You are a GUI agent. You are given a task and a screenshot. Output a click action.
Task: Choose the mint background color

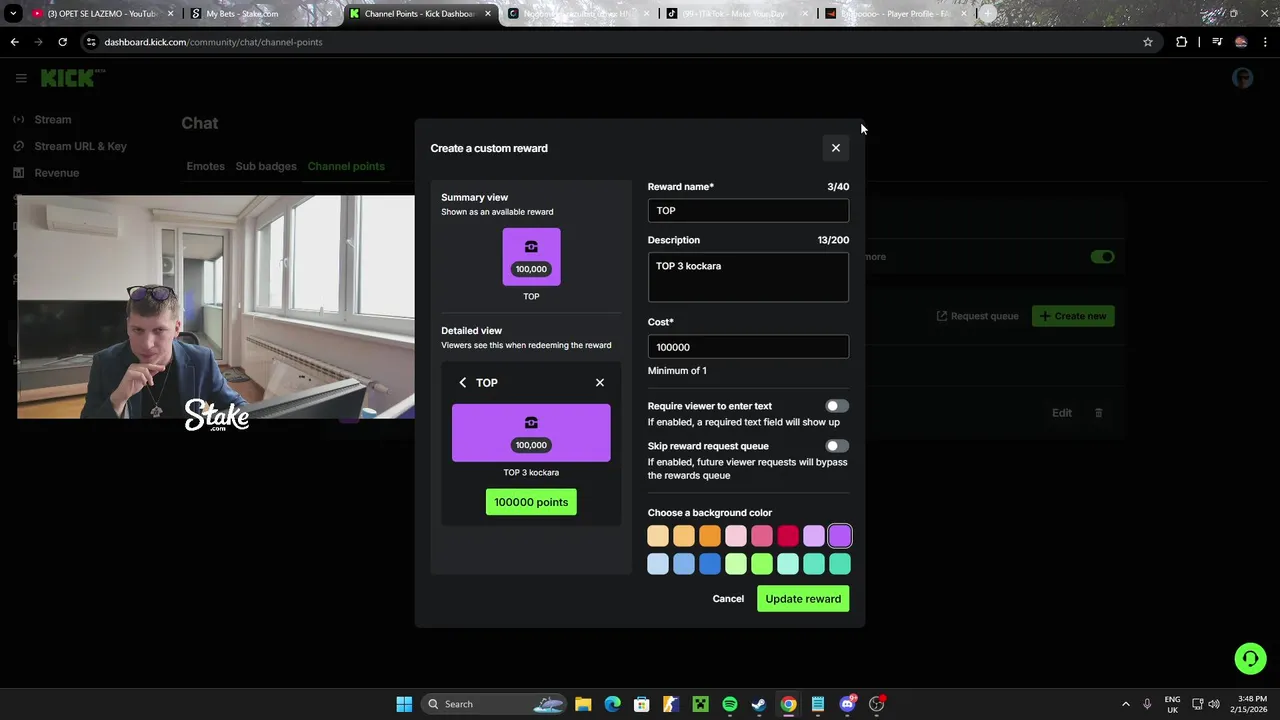(788, 565)
